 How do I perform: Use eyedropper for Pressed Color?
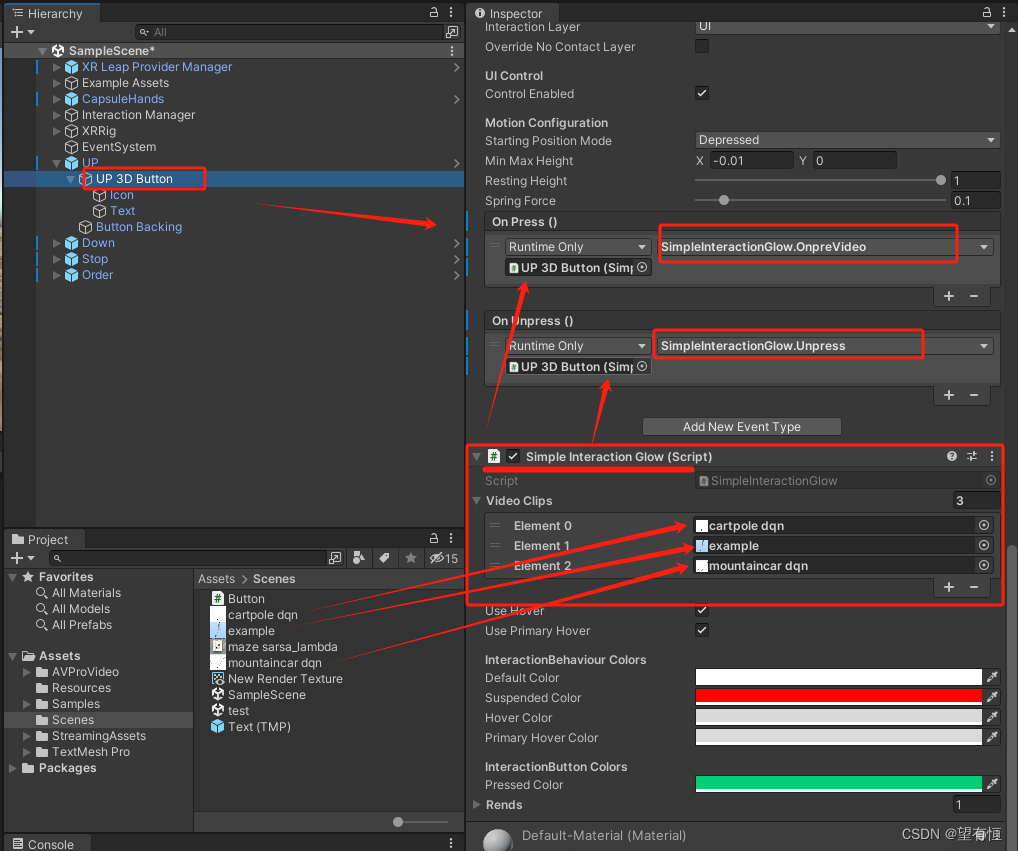coord(992,784)
